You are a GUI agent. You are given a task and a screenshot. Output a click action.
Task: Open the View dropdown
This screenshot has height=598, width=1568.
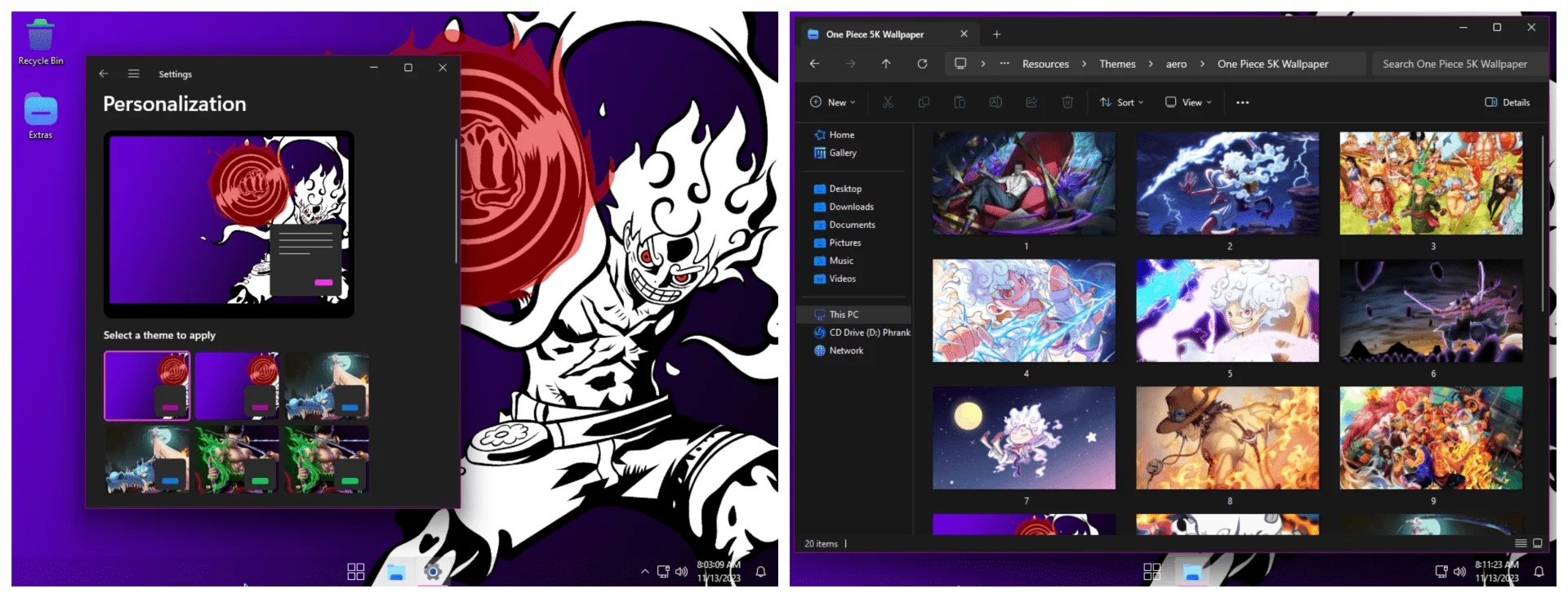click(x=1188, y=102)
